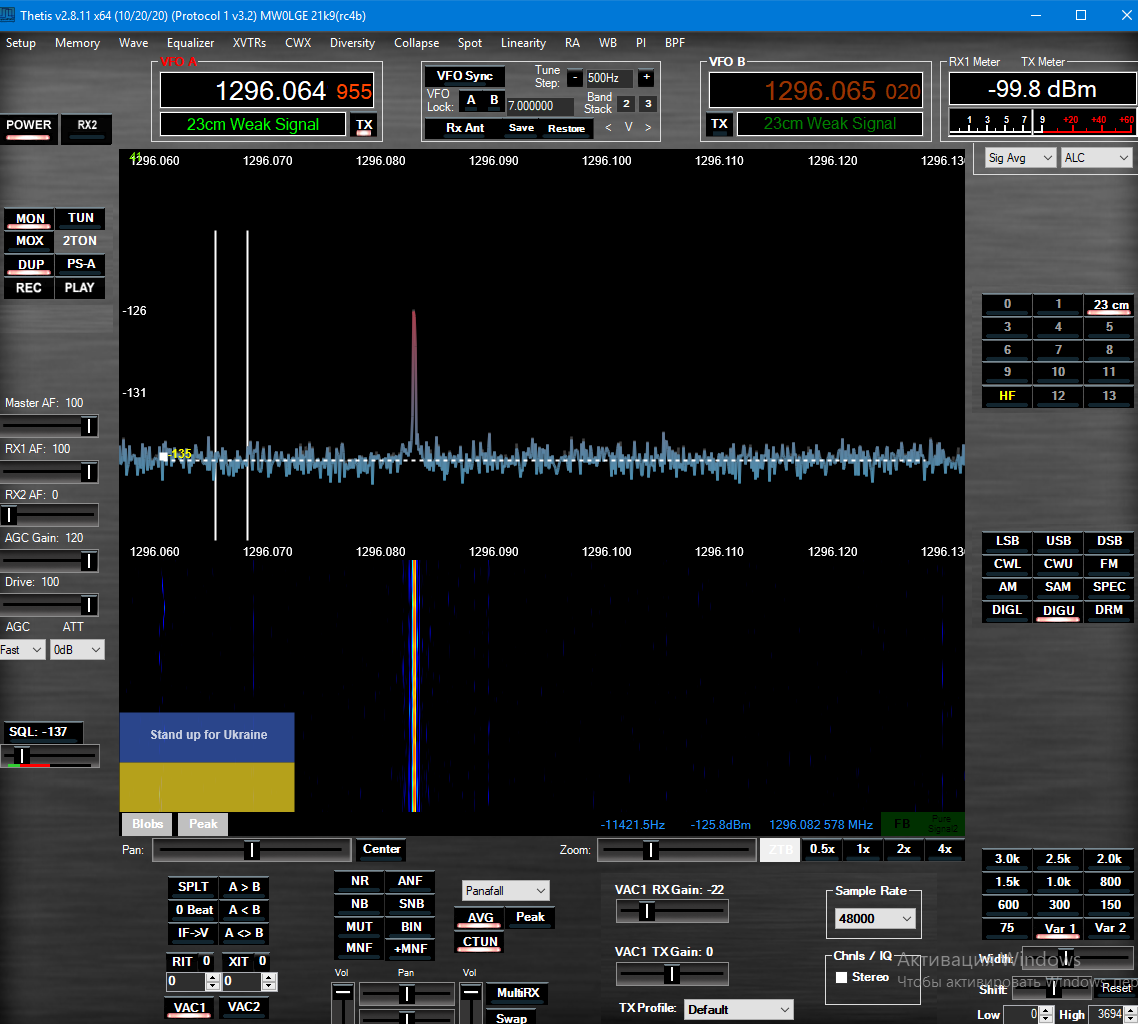The image size is (1138, 1024).
Task: Open the Sig Avg meter dropdown
Action: (1019, 157)
